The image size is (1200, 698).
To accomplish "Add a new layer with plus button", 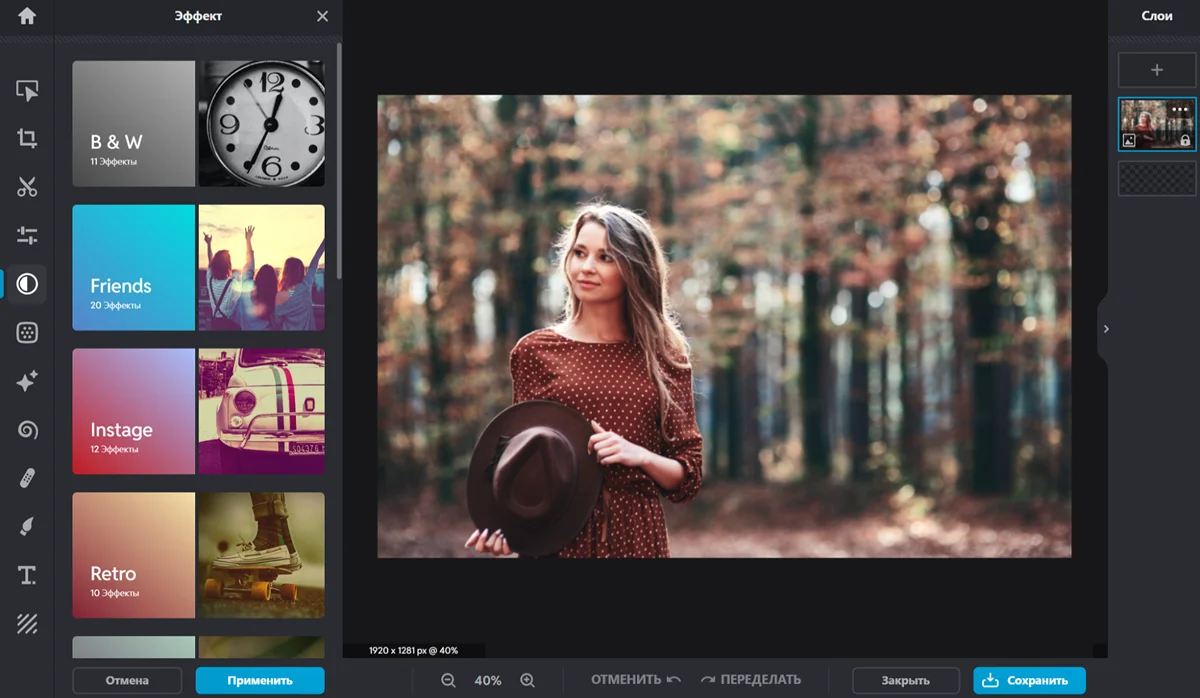I will click(1157, 70).
